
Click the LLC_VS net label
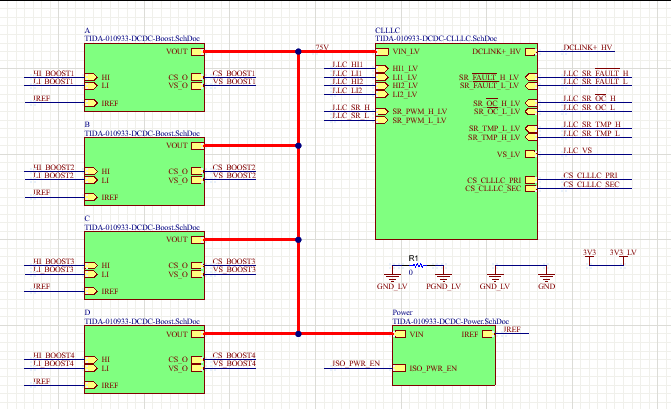click(x=578, y=150)
